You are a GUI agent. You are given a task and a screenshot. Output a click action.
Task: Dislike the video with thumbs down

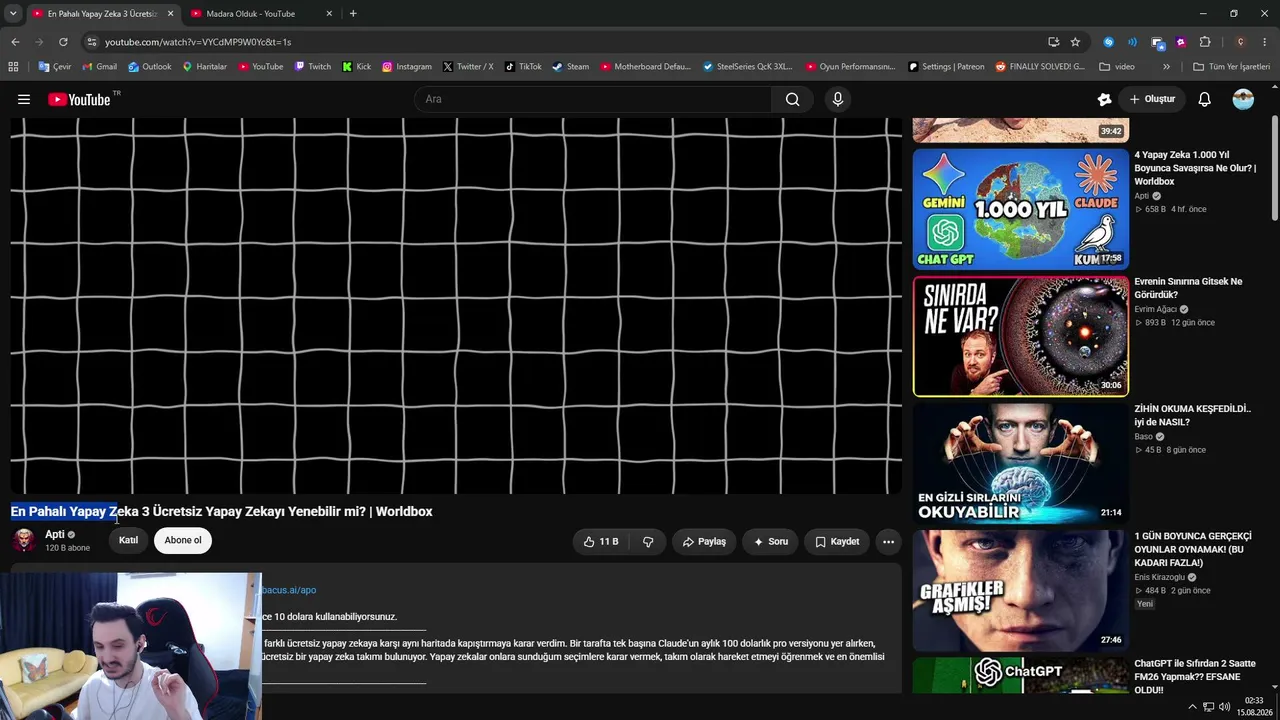648,541
